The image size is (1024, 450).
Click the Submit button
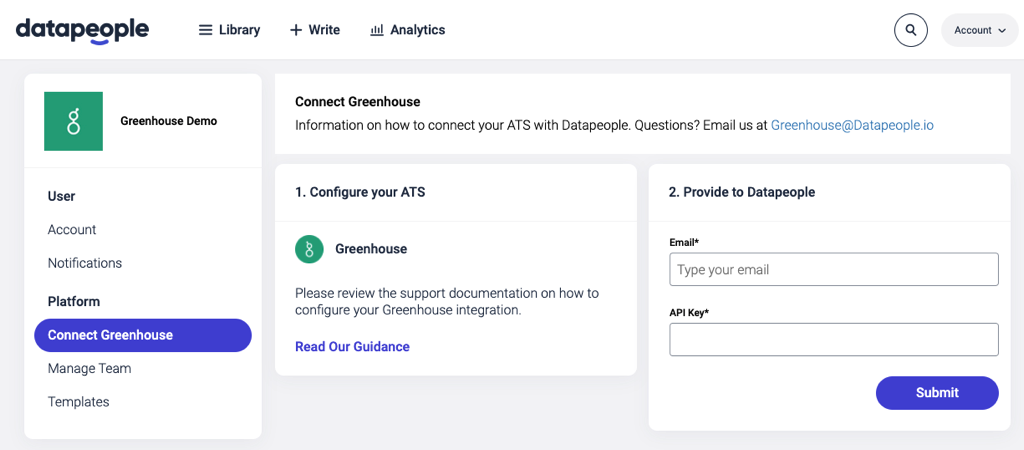[937, 393]
